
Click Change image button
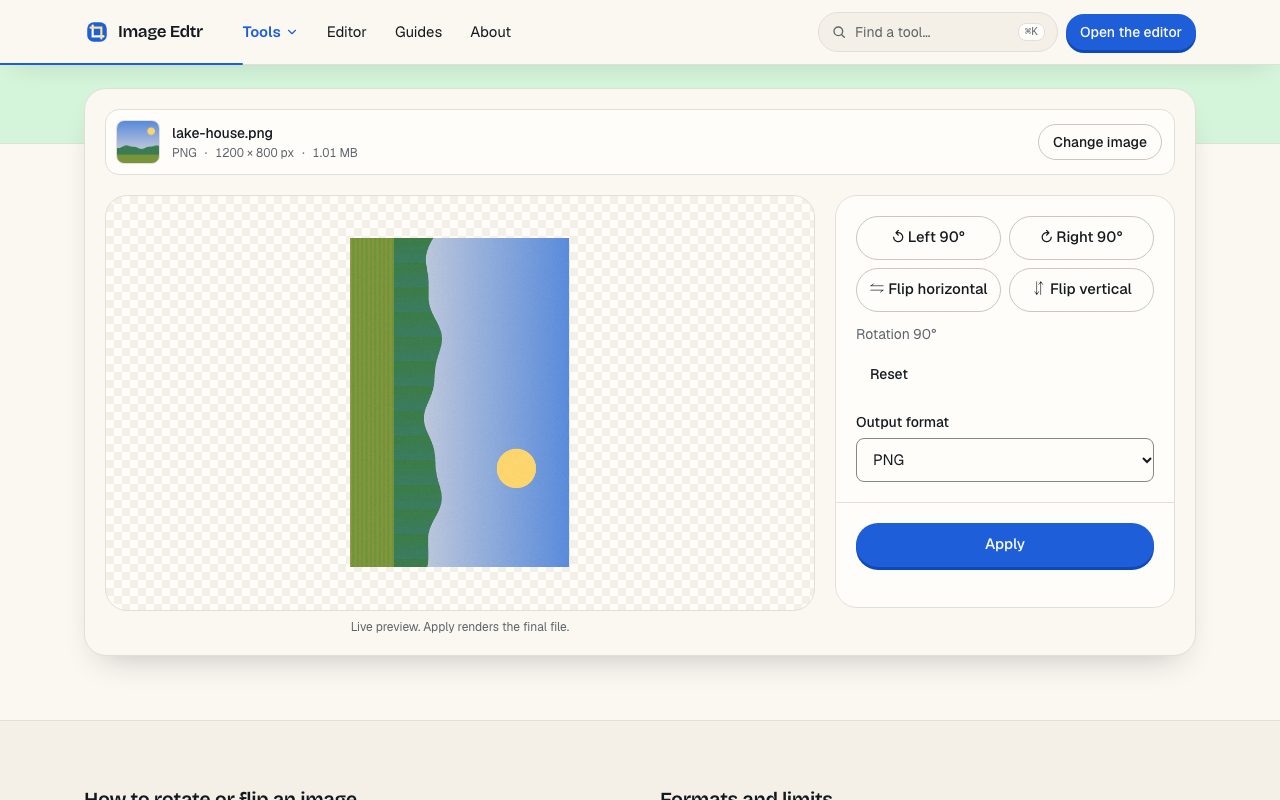[1100, 142]
